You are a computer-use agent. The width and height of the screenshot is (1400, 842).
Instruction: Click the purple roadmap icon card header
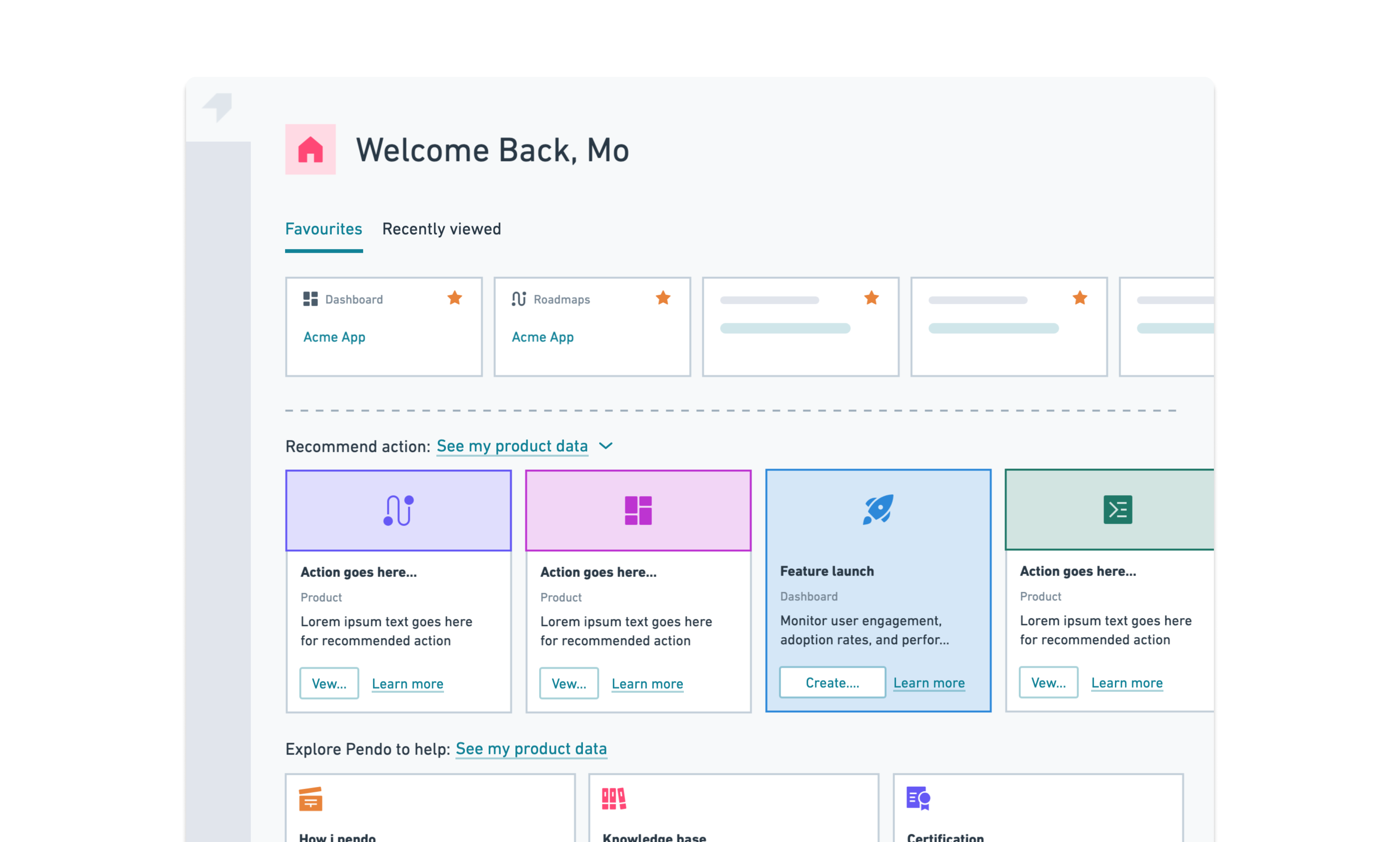pos(398,510)
